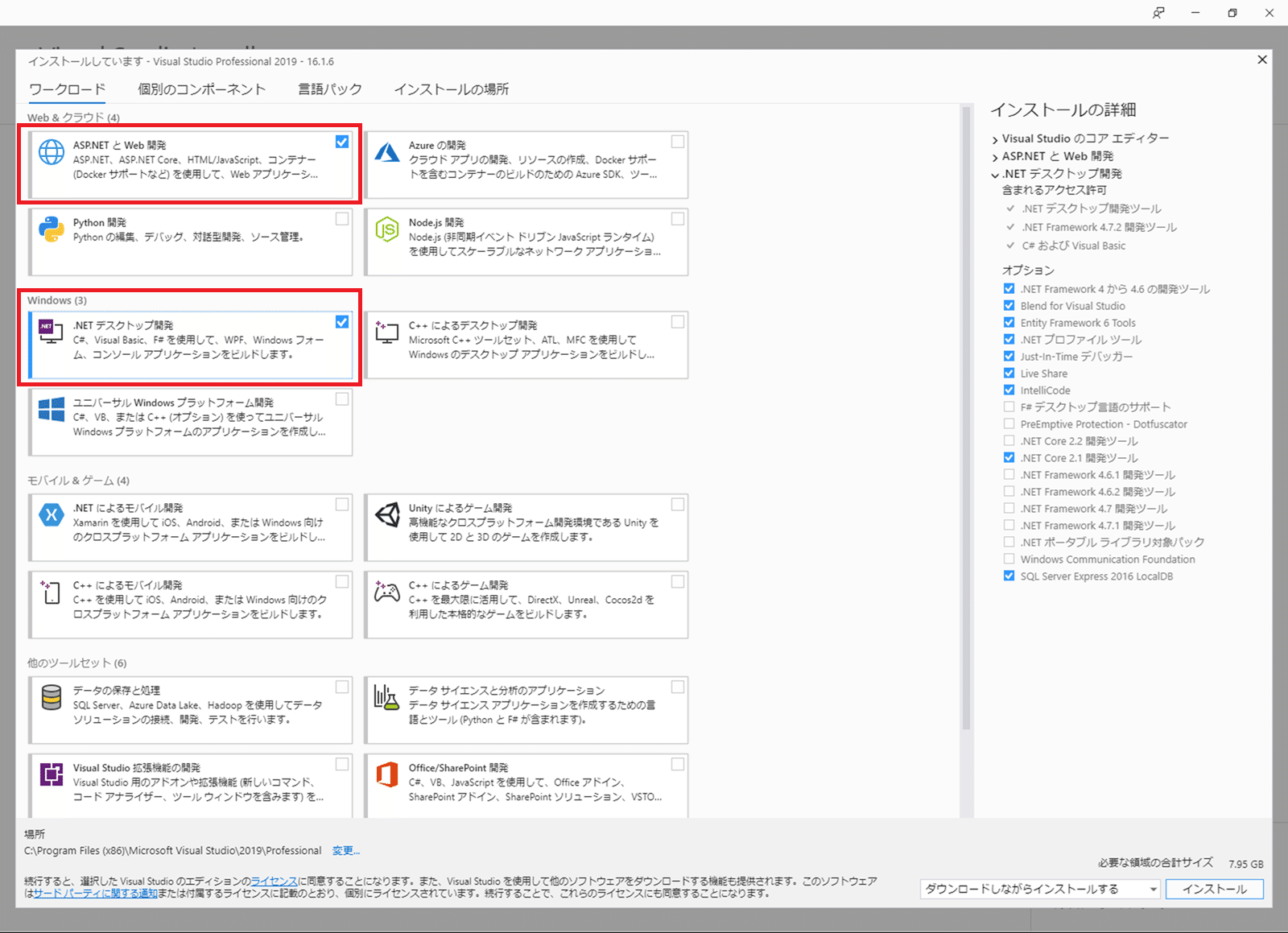Enable Windows Communication Foundation option

[1009, 559]
